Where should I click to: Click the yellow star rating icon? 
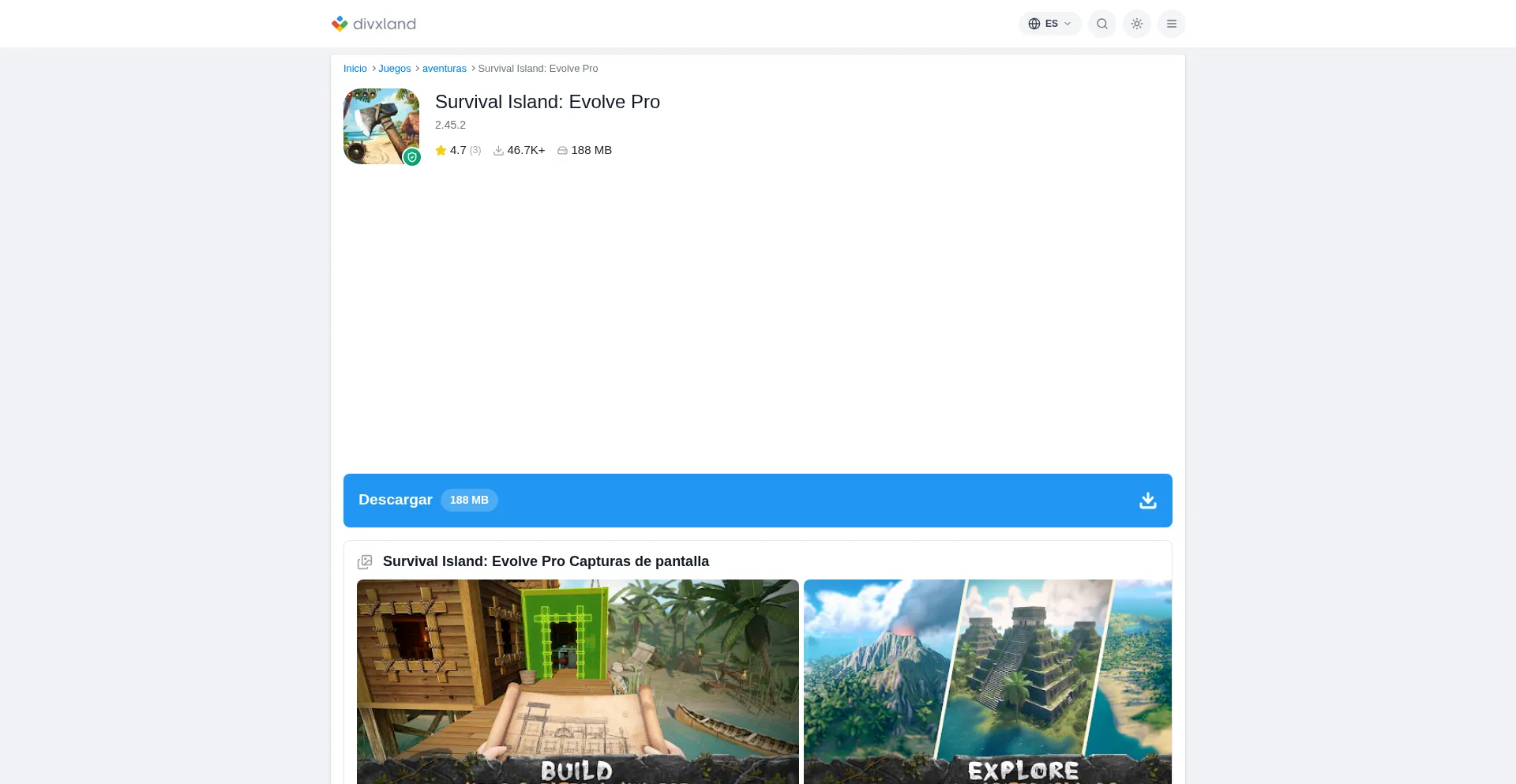(x=441, y=150)
